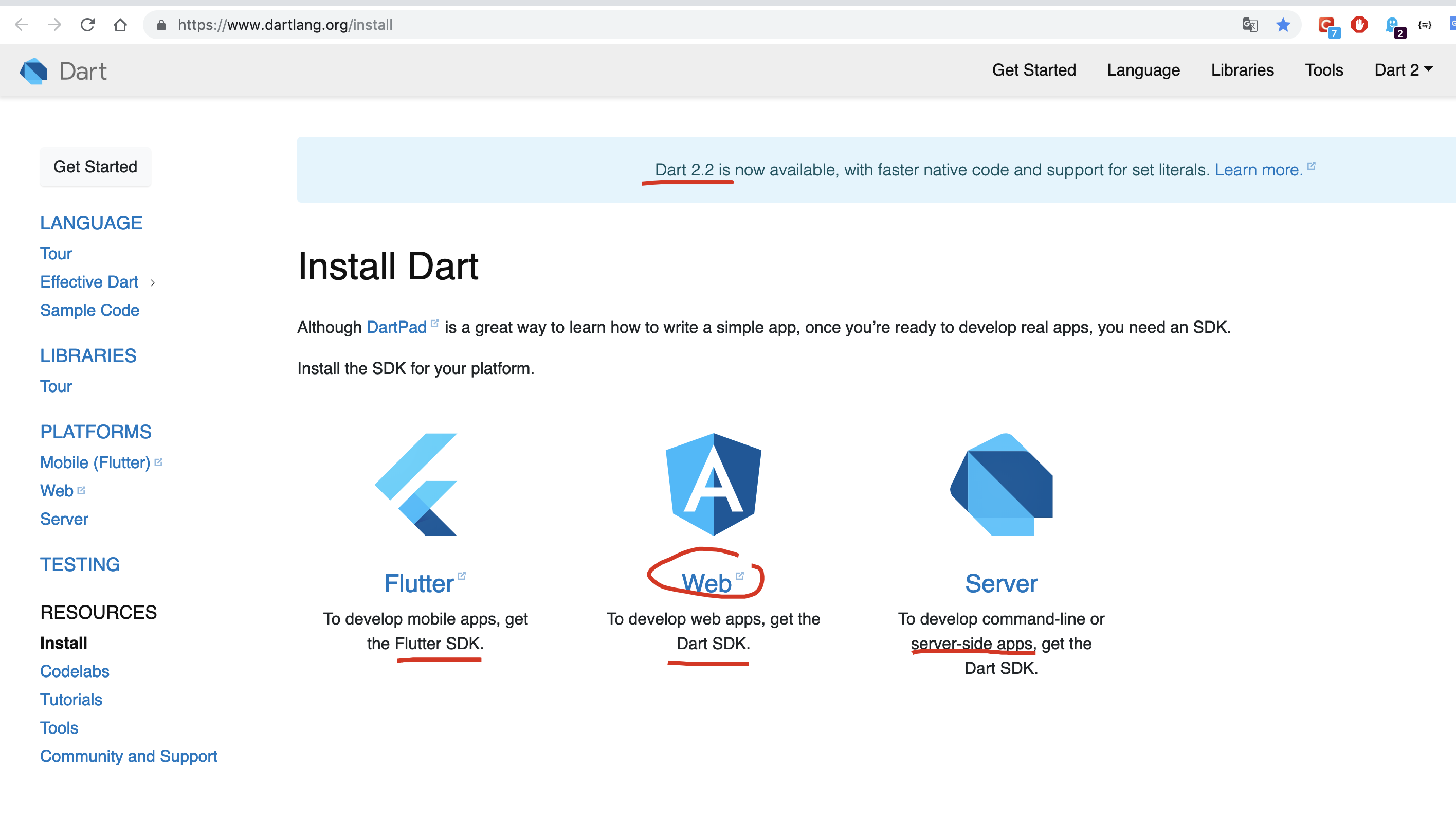Click the AngularDart shield logo
The height and width of the screenshot is (820, 1456).
pyautogui.click(x=713, y=484)
